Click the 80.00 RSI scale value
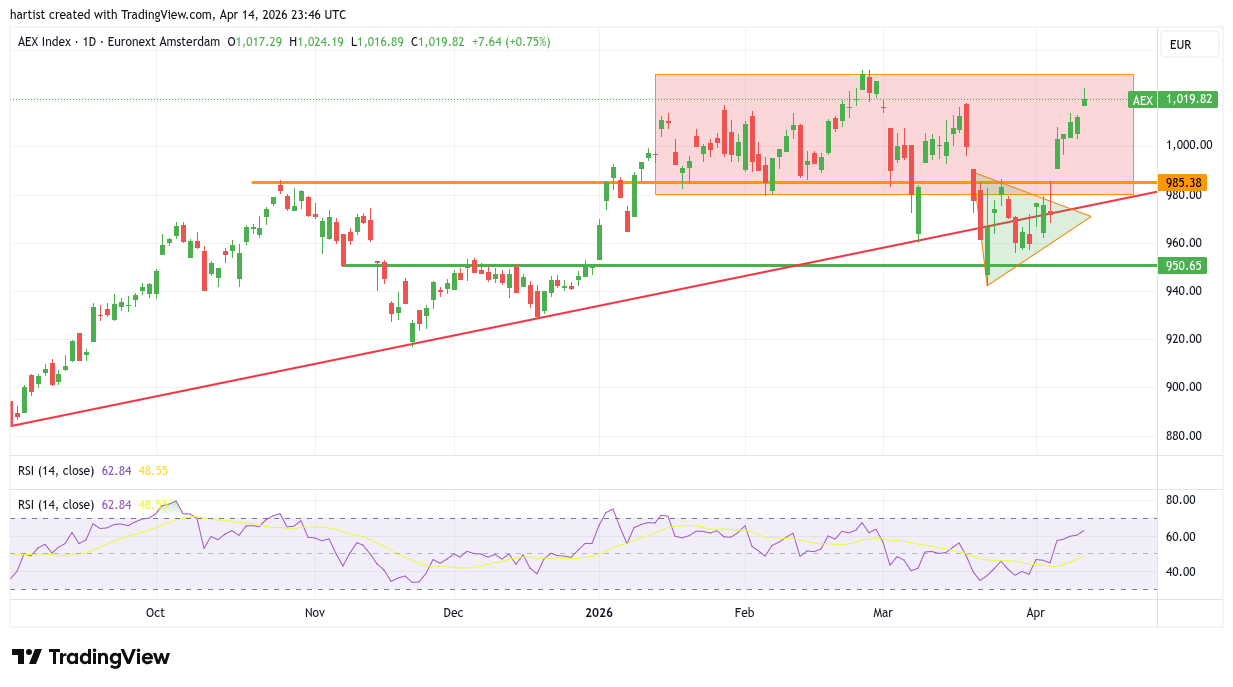Screen dimensions: 1233x687 click(x=1182, y=500)
